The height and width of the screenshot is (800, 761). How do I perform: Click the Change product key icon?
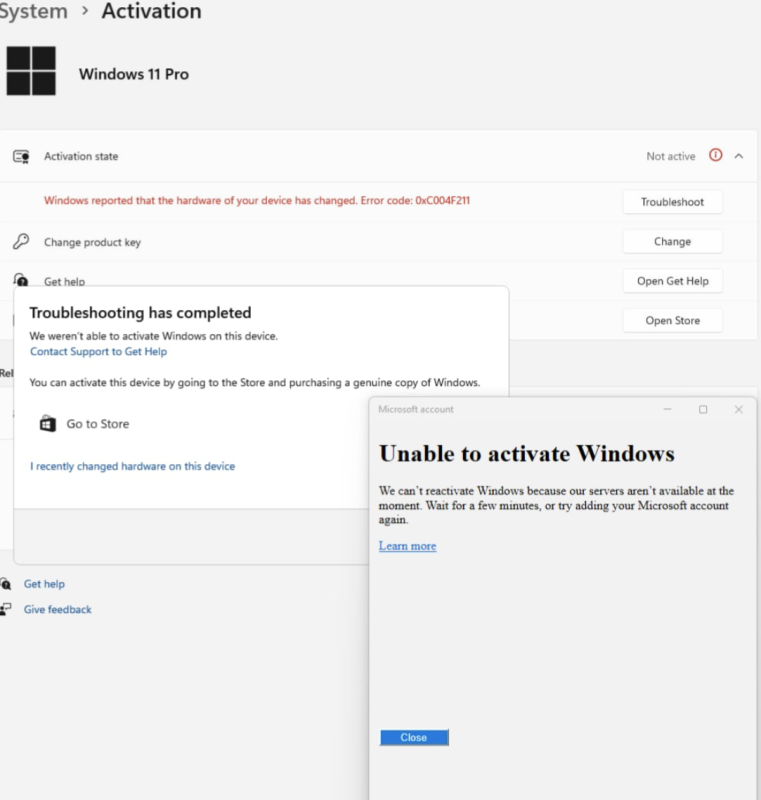pos(21,241)
